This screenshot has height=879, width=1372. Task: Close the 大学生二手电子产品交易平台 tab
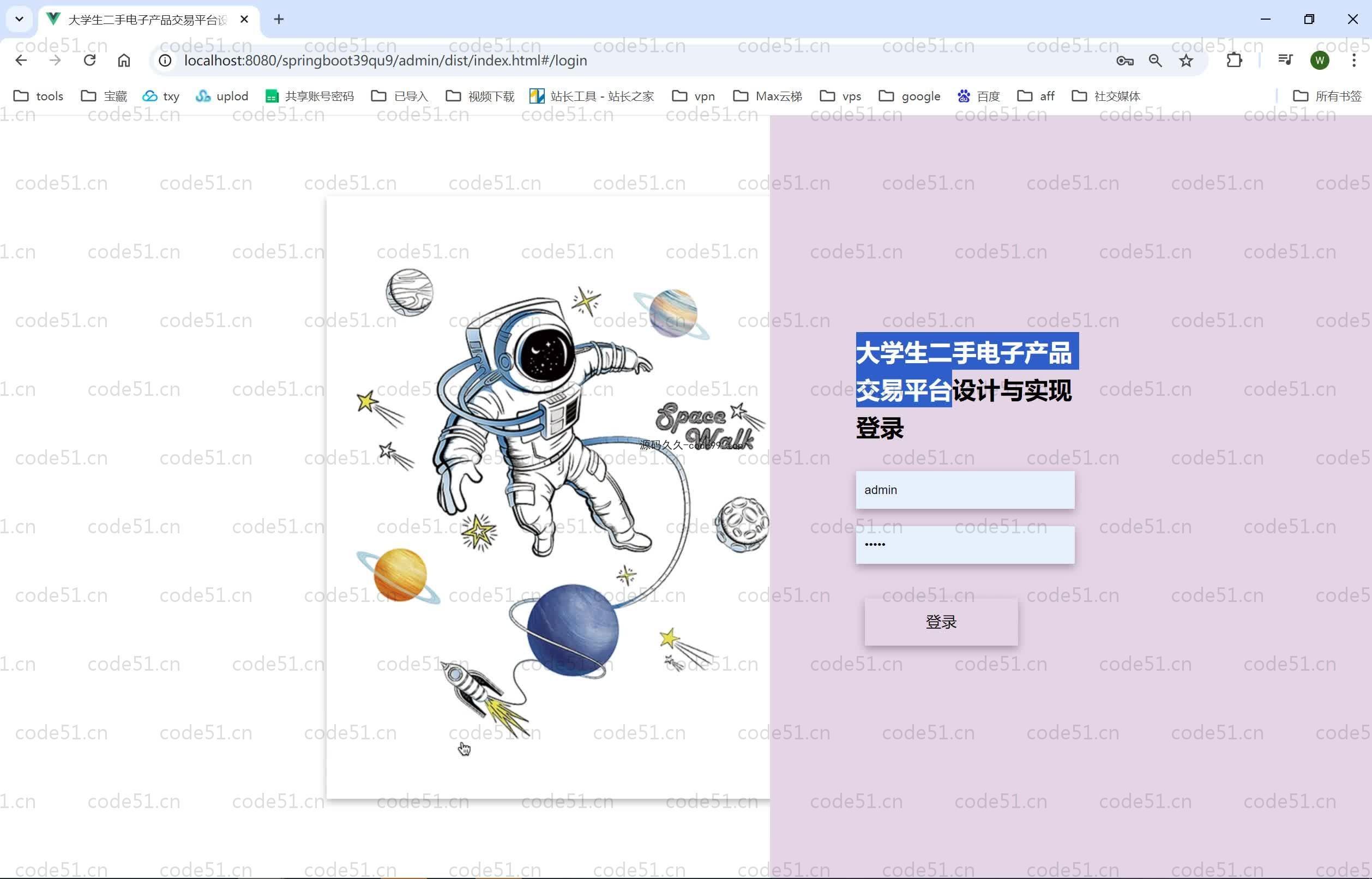pyautogui.click(x=244, y=20)
